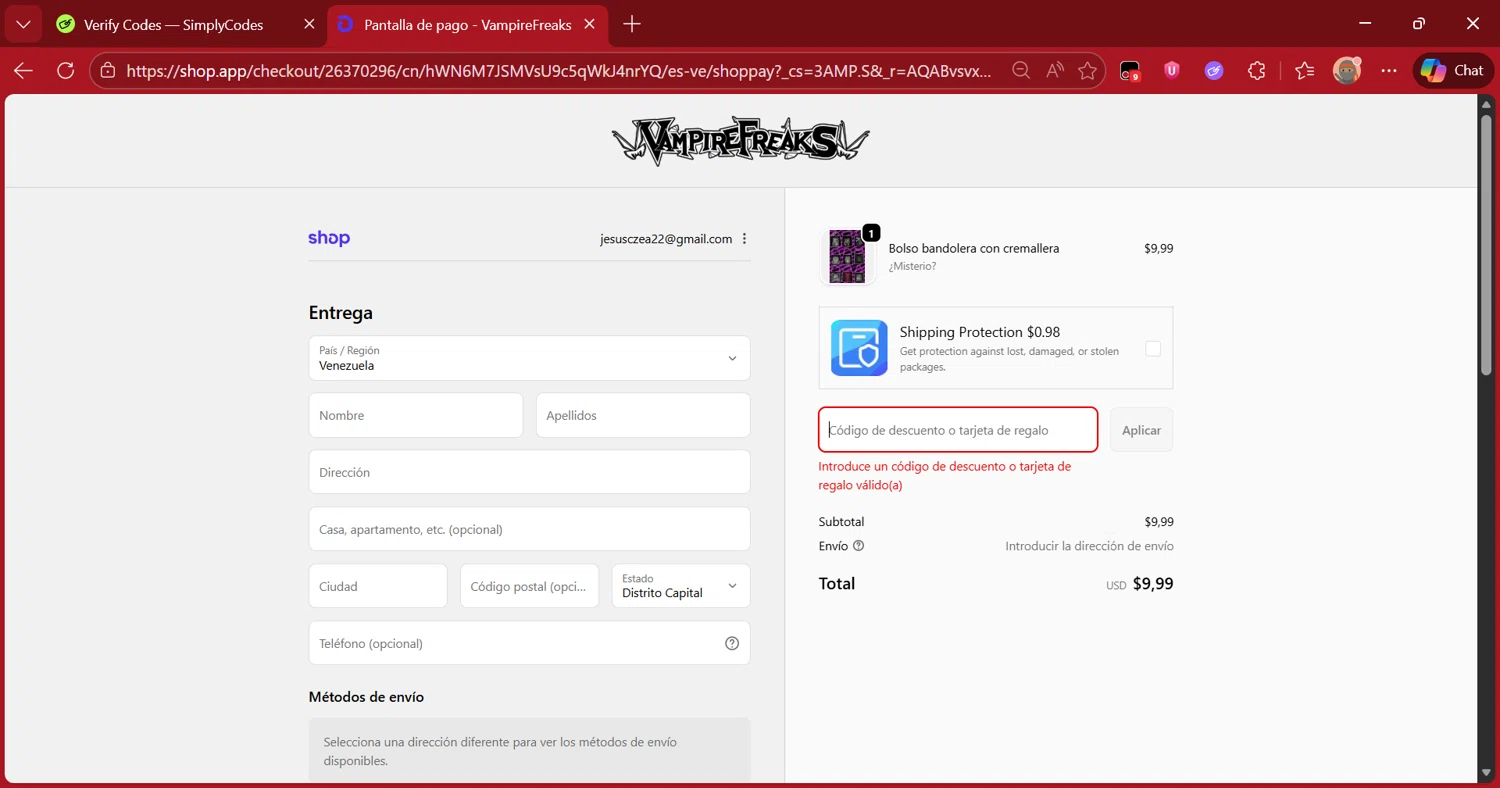Select the Pantalla de pago - VampireFreaks tab
Screen dimensions: 1500x788
(x=467, y=25)
